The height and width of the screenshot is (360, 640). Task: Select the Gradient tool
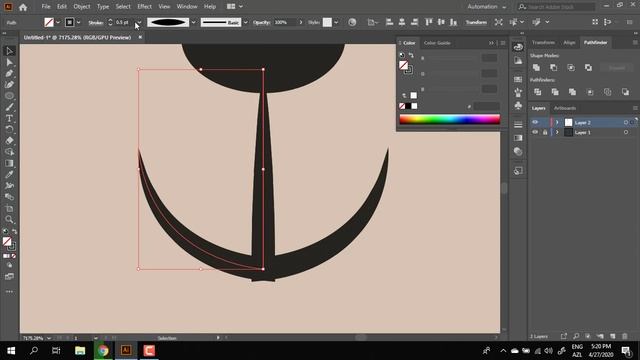[9, 163]
